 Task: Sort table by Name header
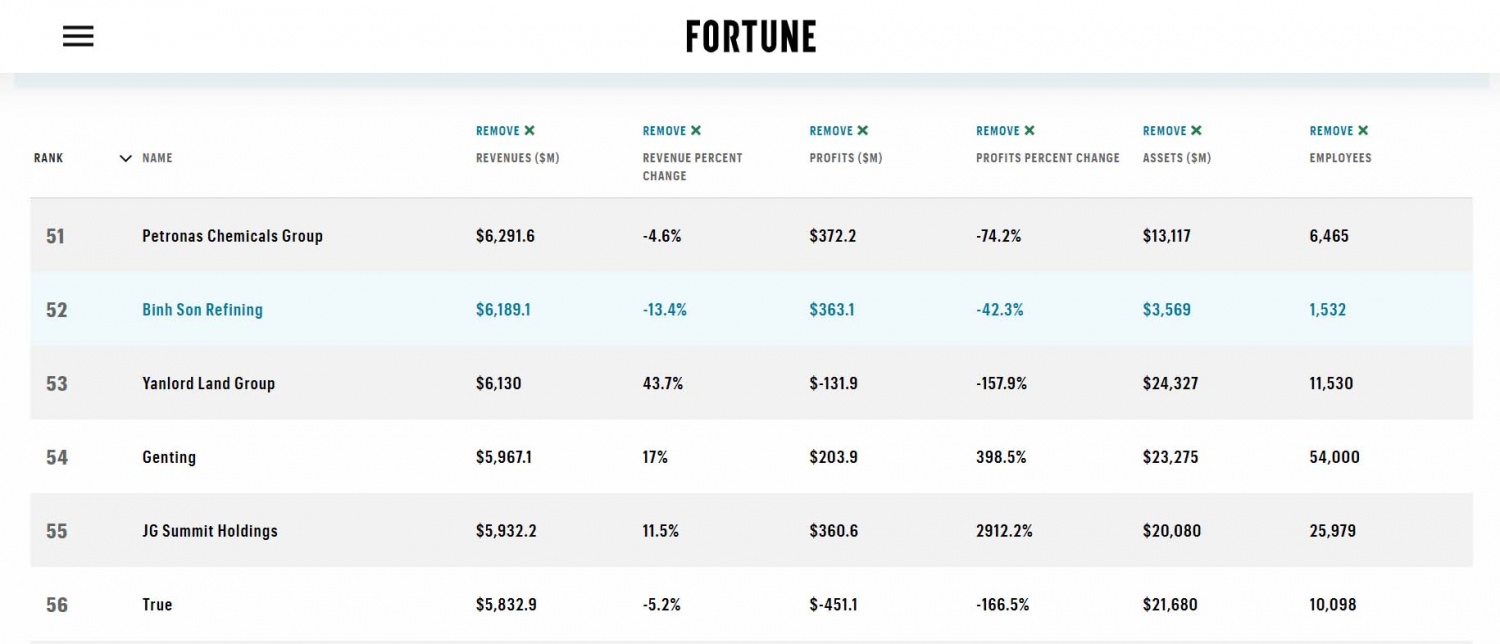click(x=157, y=158)
